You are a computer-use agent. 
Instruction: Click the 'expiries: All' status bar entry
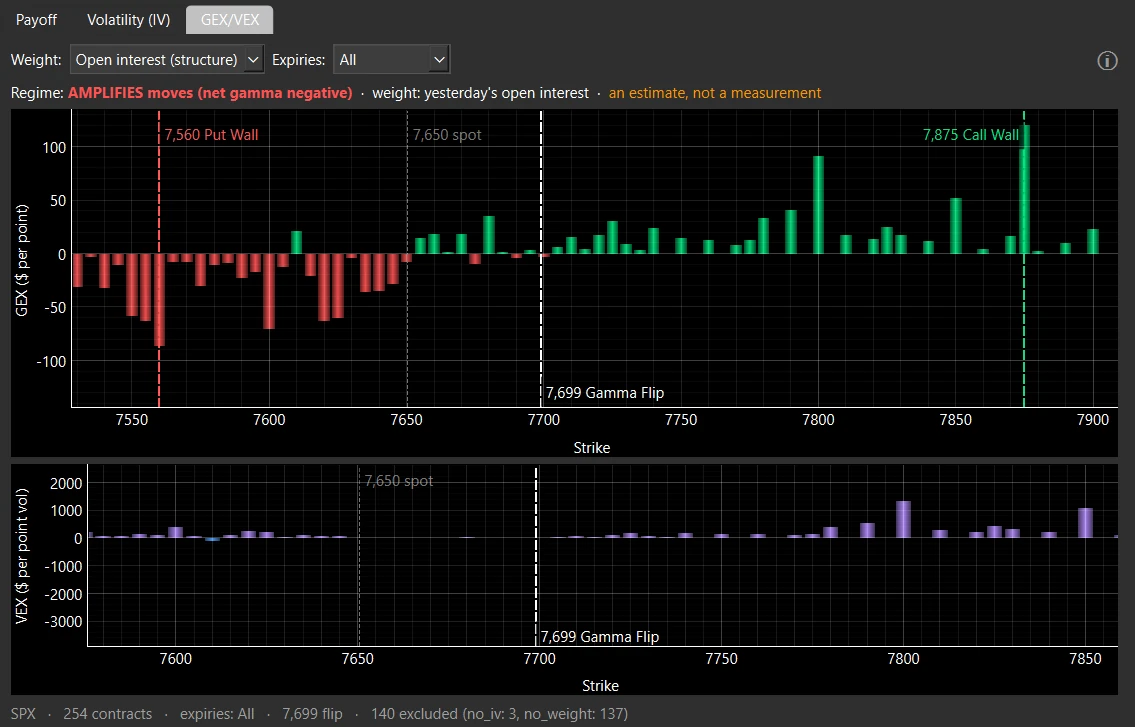(x=217, y=714)
